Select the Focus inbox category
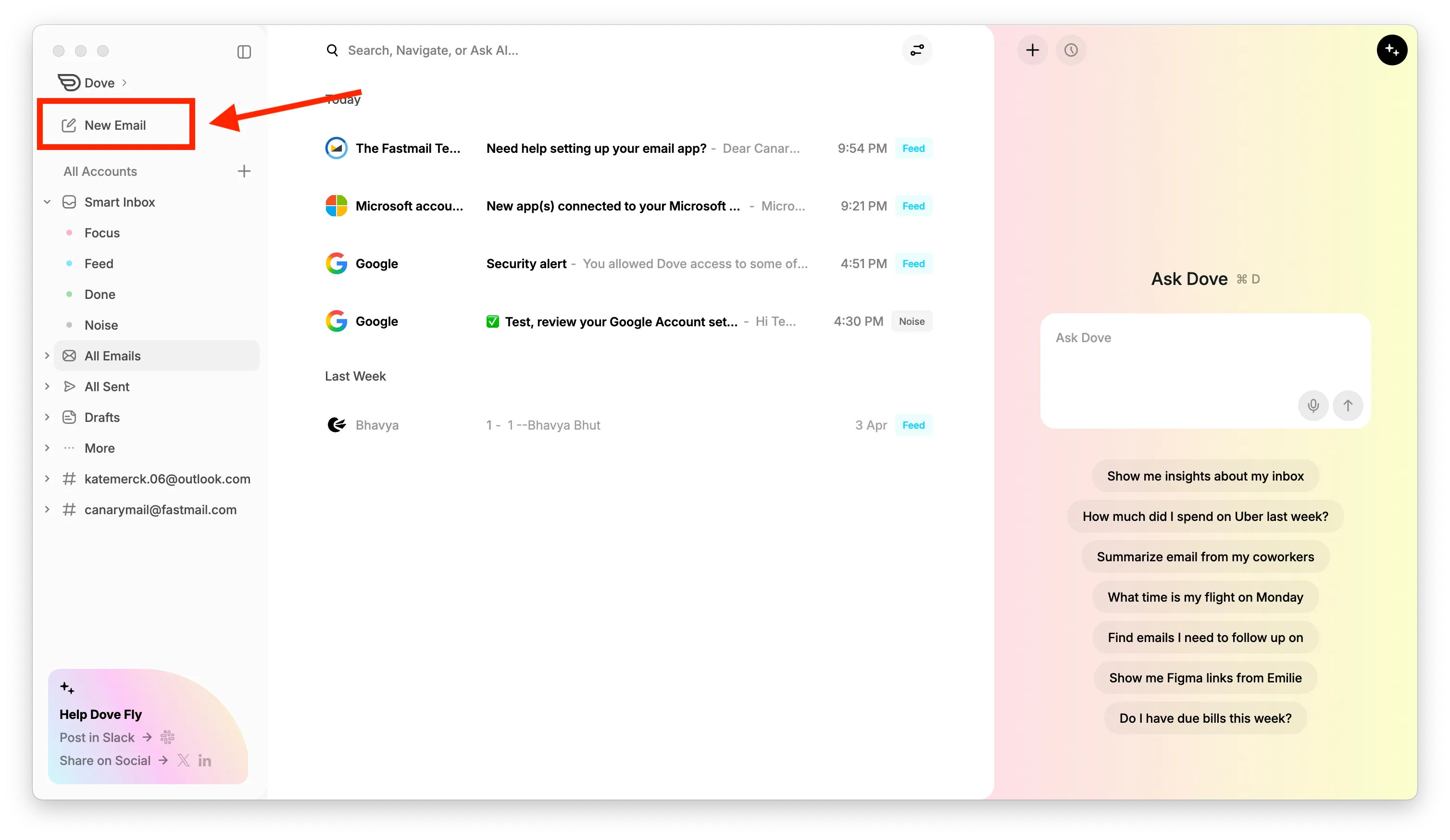 pyautogui.click(x=102, y=233)
